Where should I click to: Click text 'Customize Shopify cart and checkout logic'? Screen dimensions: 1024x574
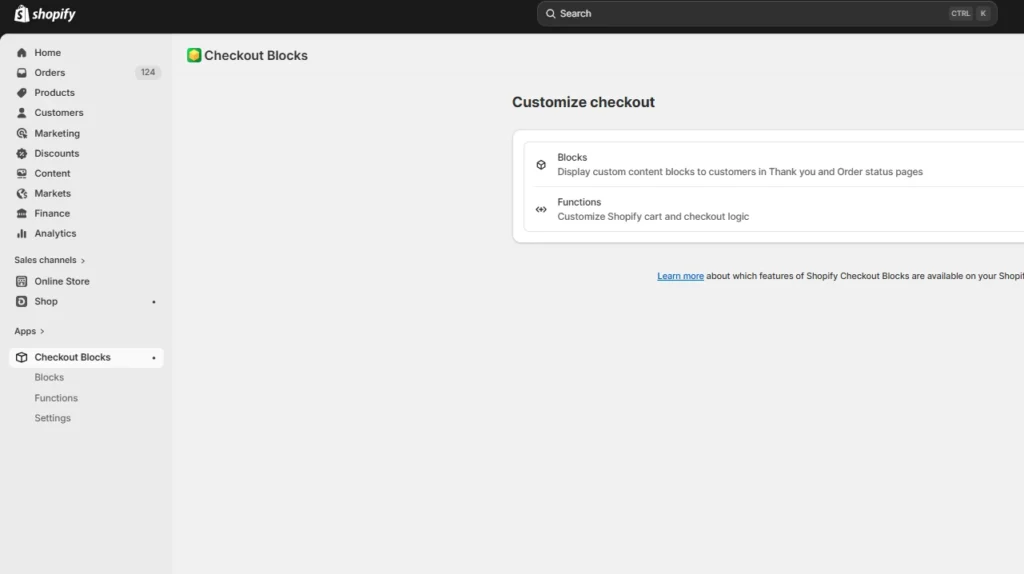(653, 217)
